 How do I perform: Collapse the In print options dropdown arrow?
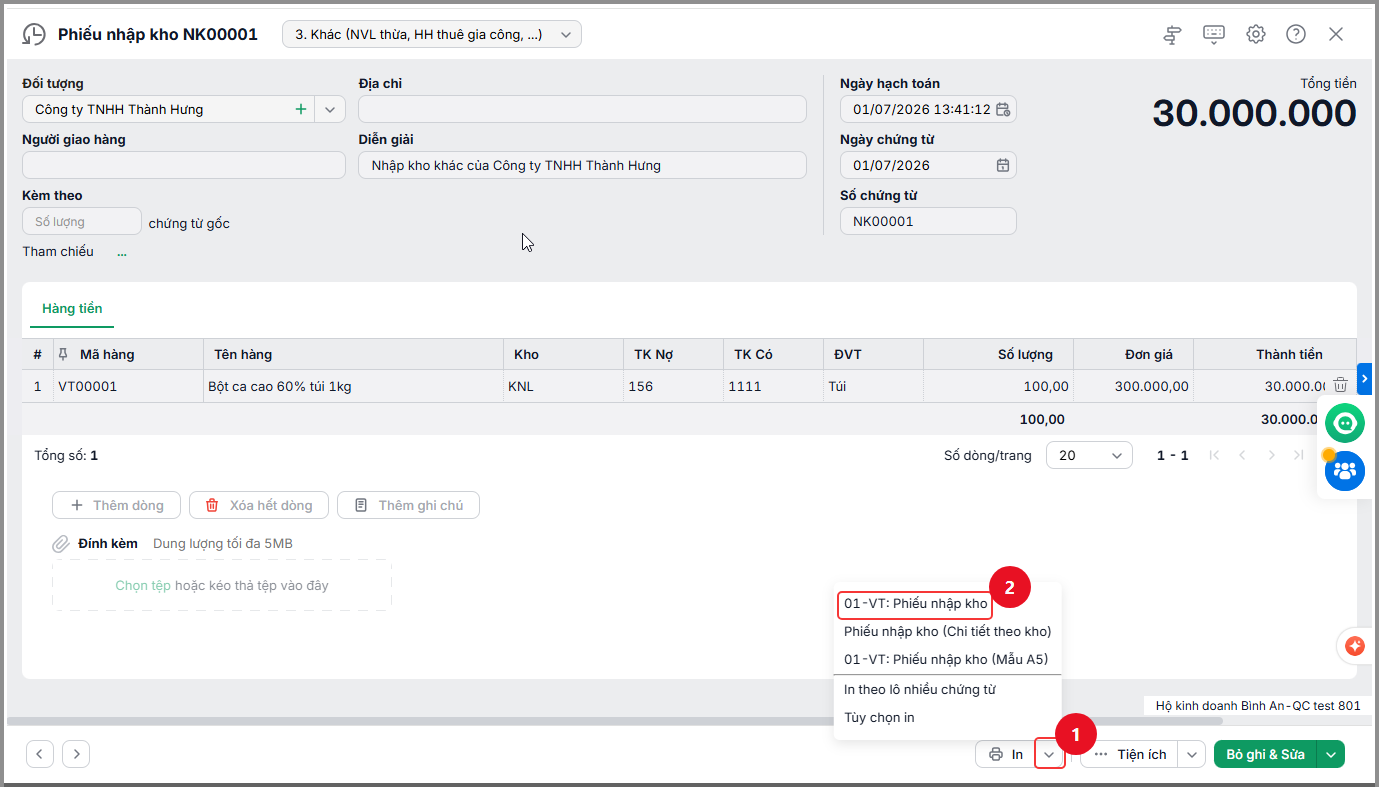click(1049, 754)
